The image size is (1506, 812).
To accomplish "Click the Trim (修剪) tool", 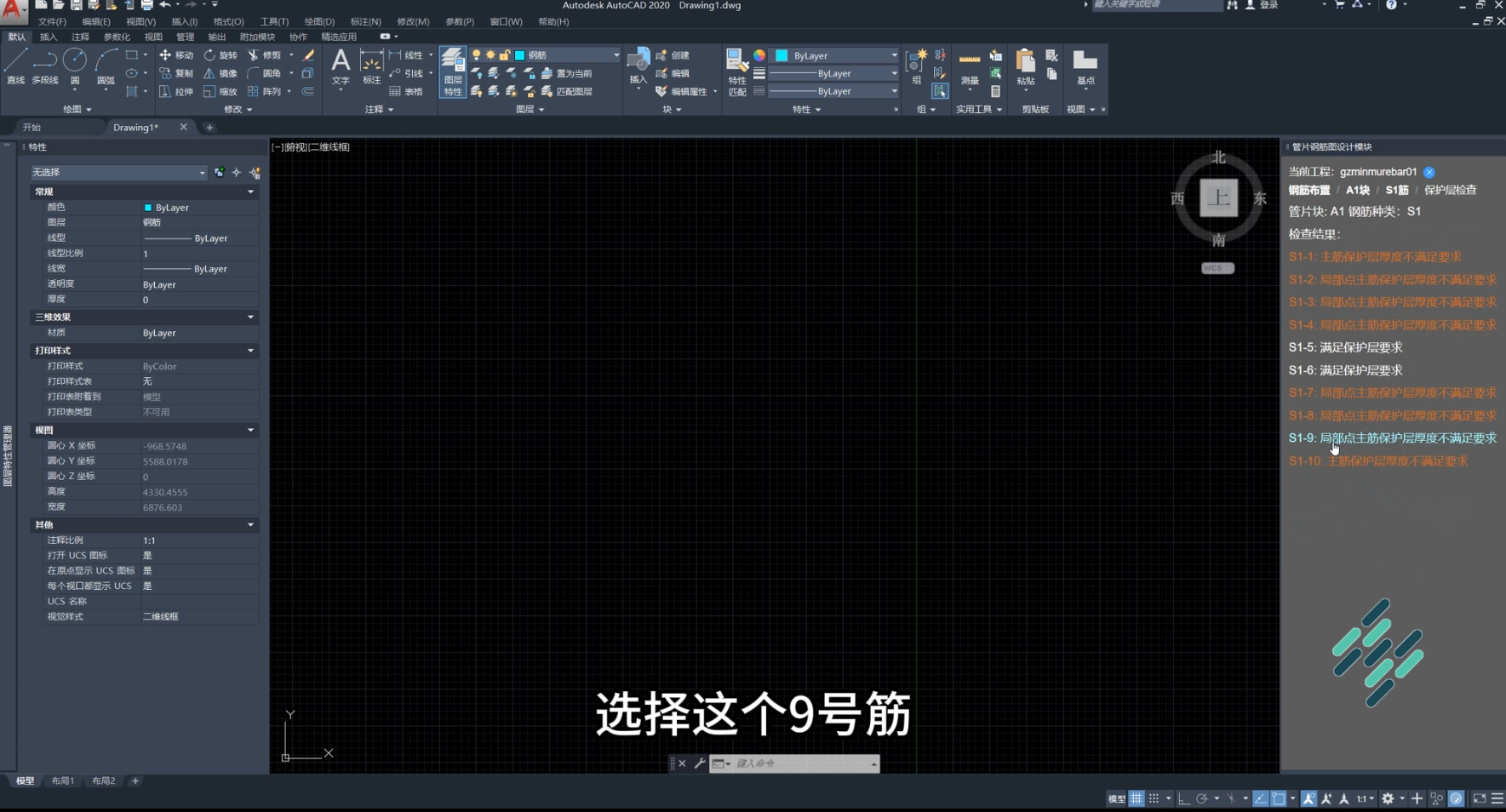I will [x=264, y=55].
